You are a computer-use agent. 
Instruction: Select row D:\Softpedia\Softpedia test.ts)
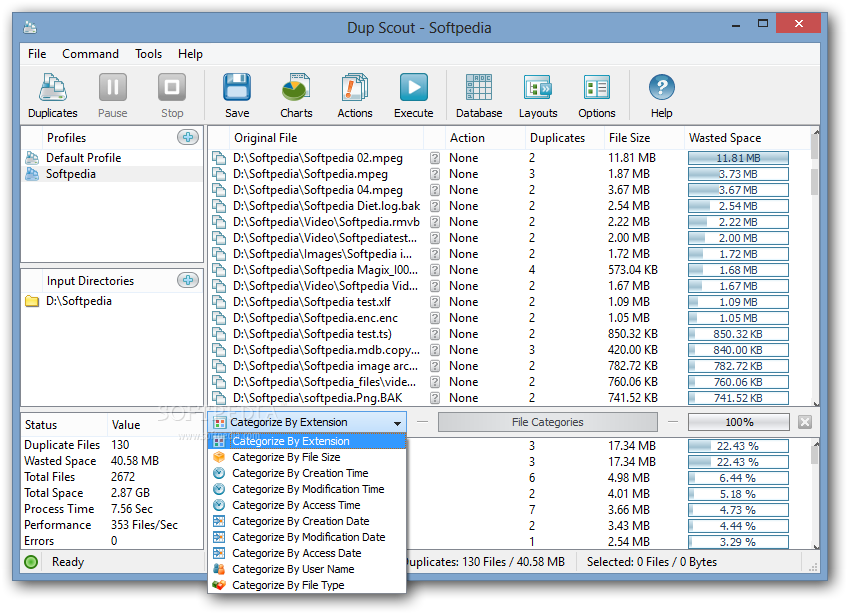pyautogui.click(x=509, y=334)
